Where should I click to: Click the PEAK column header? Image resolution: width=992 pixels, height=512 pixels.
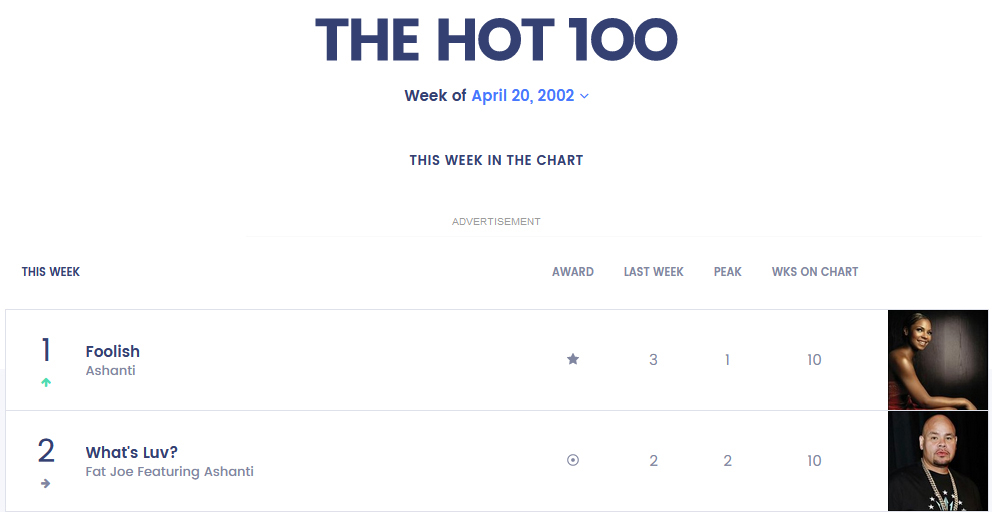[728, 272]
